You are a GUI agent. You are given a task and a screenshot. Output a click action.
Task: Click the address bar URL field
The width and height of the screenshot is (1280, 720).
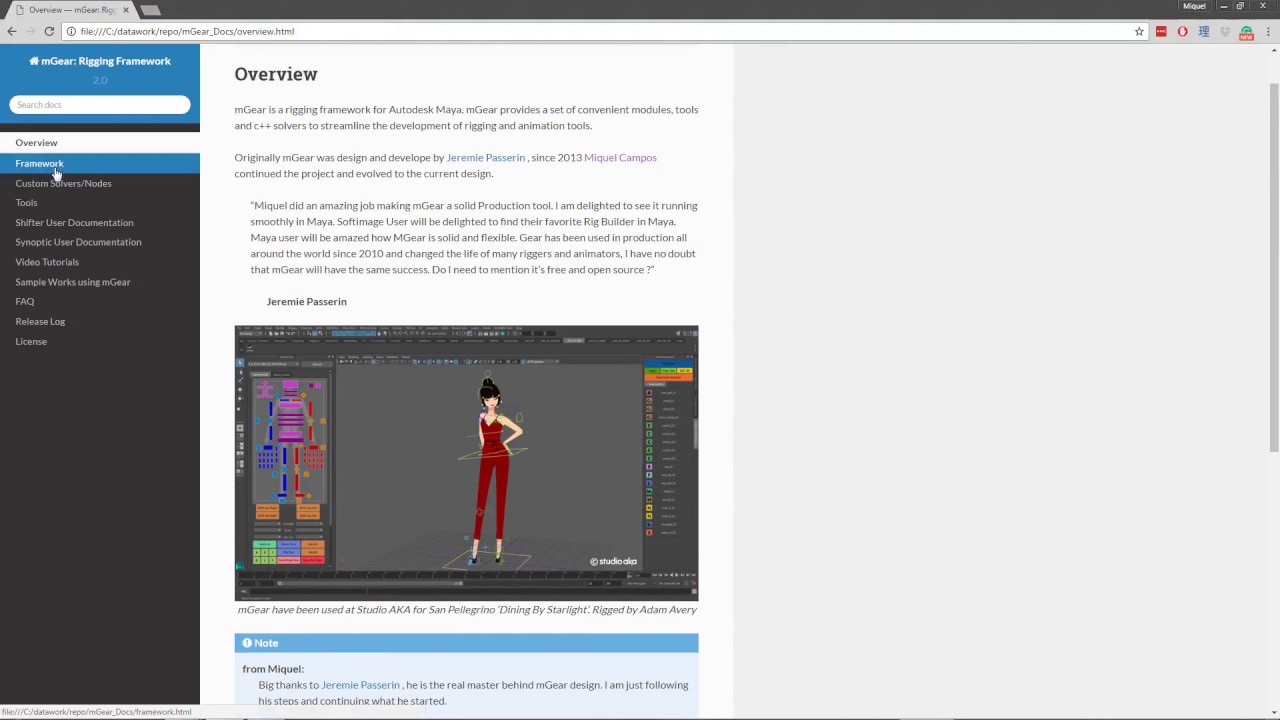[x=604, y=31]
